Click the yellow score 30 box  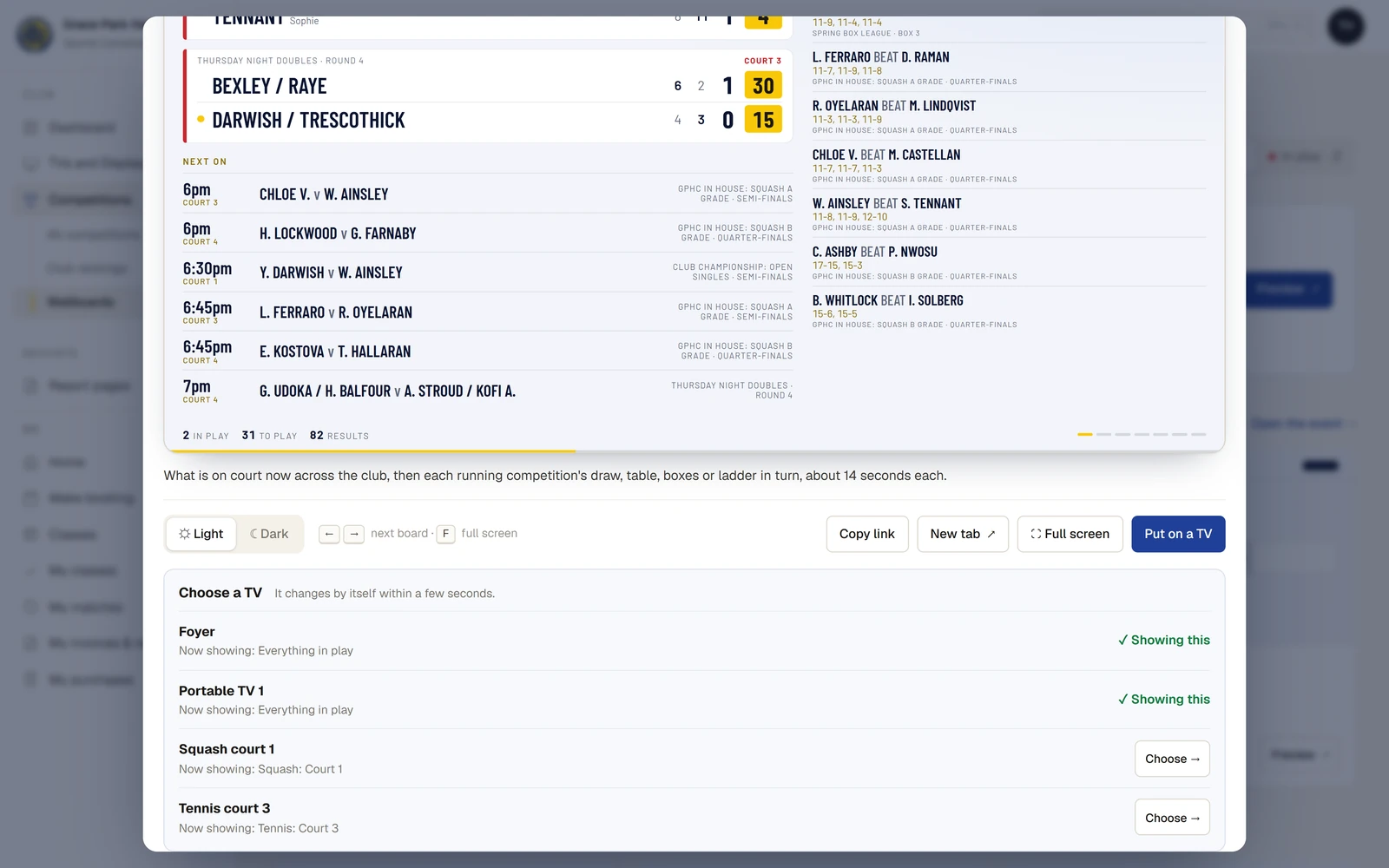763,85
